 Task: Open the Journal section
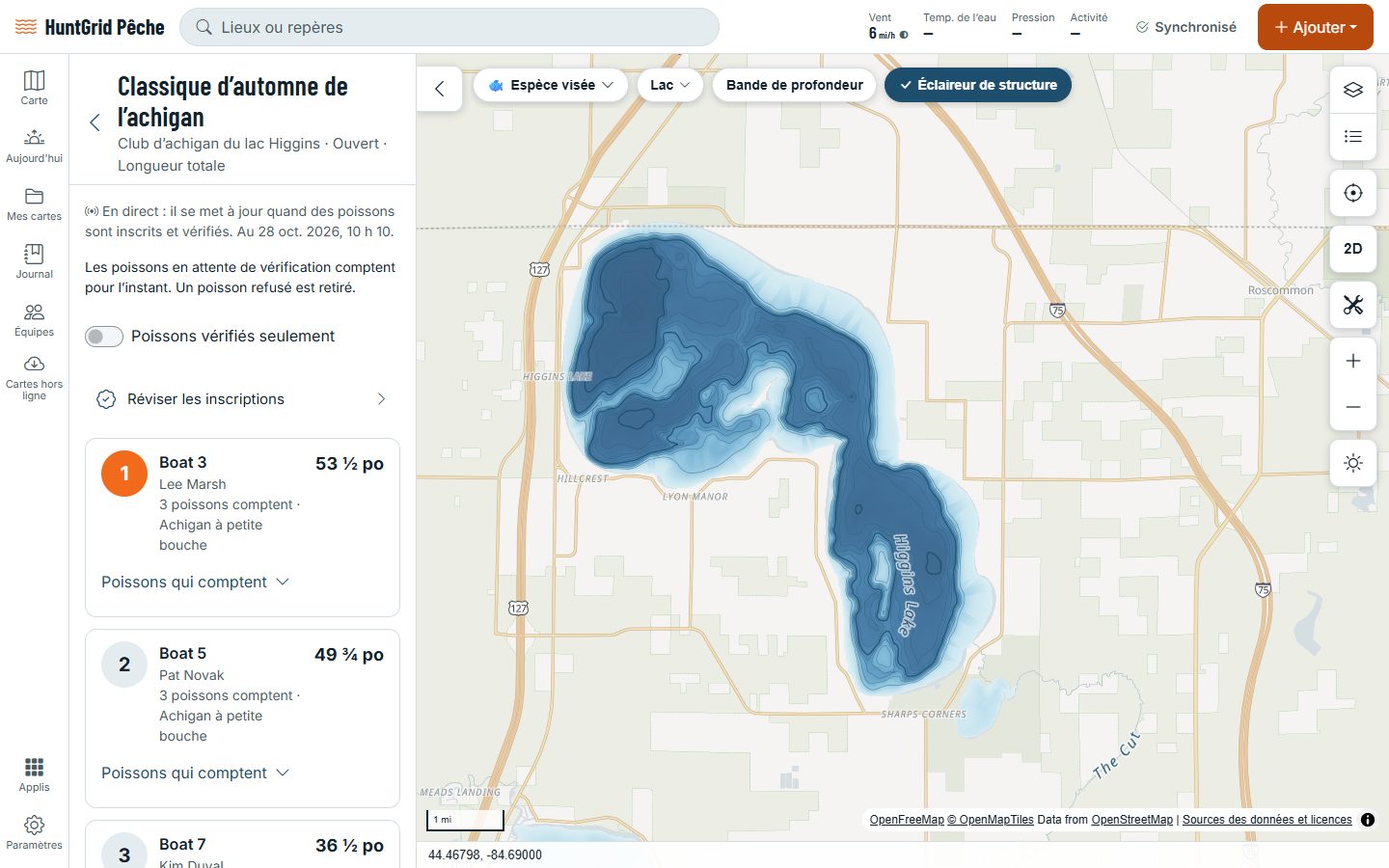pos(34,260)
